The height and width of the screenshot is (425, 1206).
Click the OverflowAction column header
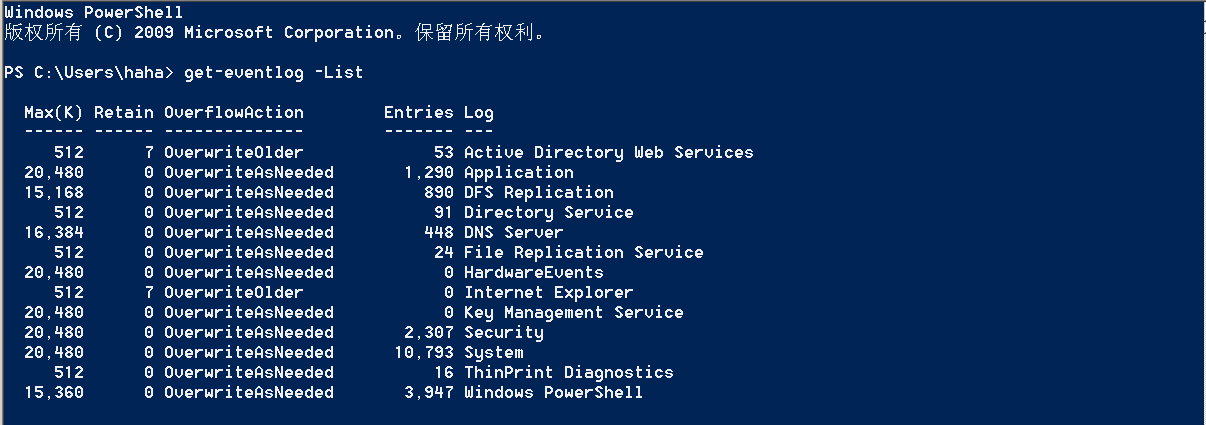pyautogui.click(x=233, y=113)
